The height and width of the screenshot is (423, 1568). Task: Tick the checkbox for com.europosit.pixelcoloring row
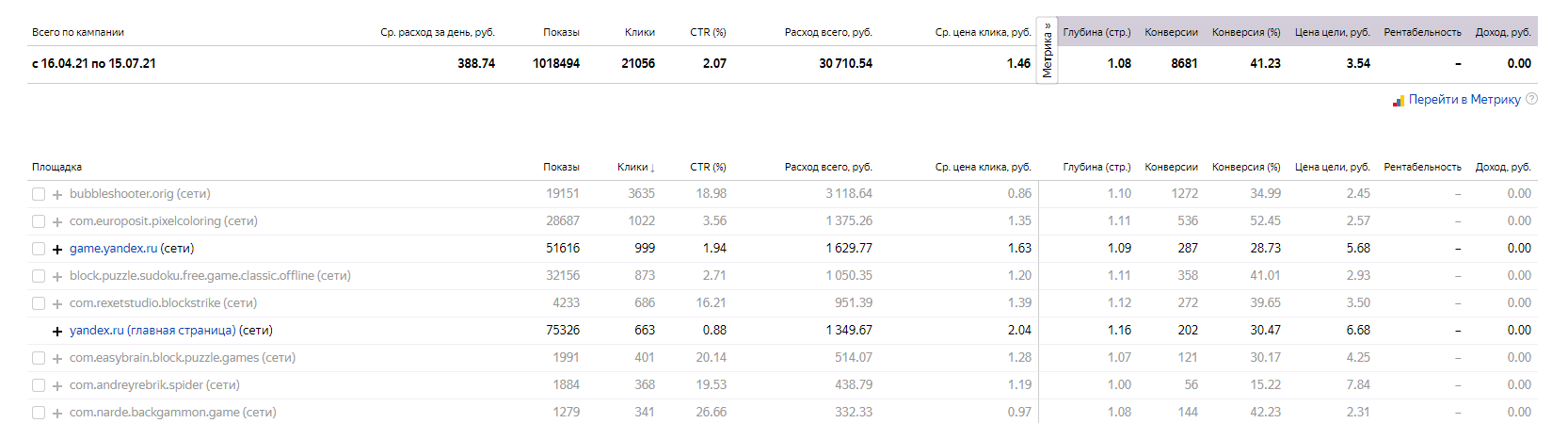click(39, 221)
